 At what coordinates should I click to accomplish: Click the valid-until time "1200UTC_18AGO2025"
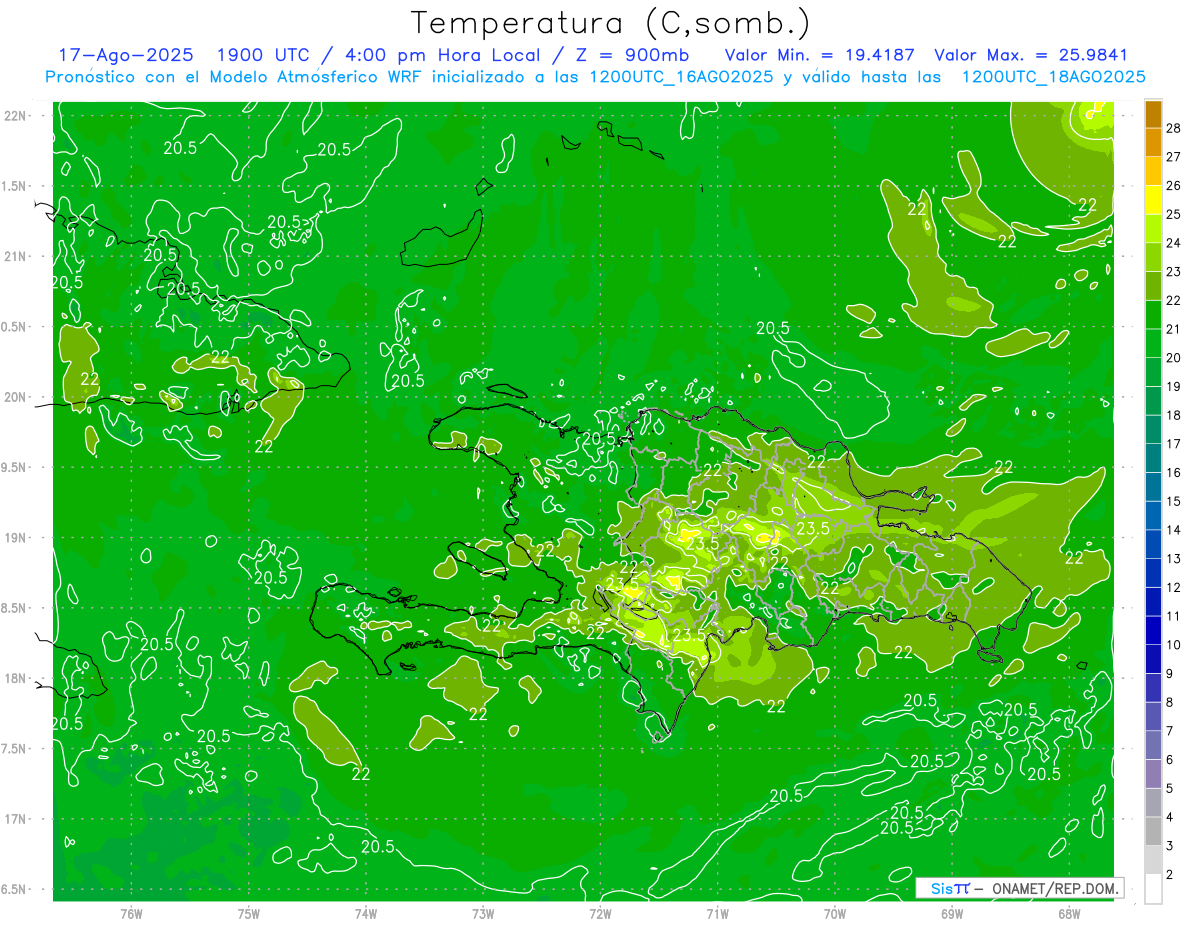(x=1053, y=77)
